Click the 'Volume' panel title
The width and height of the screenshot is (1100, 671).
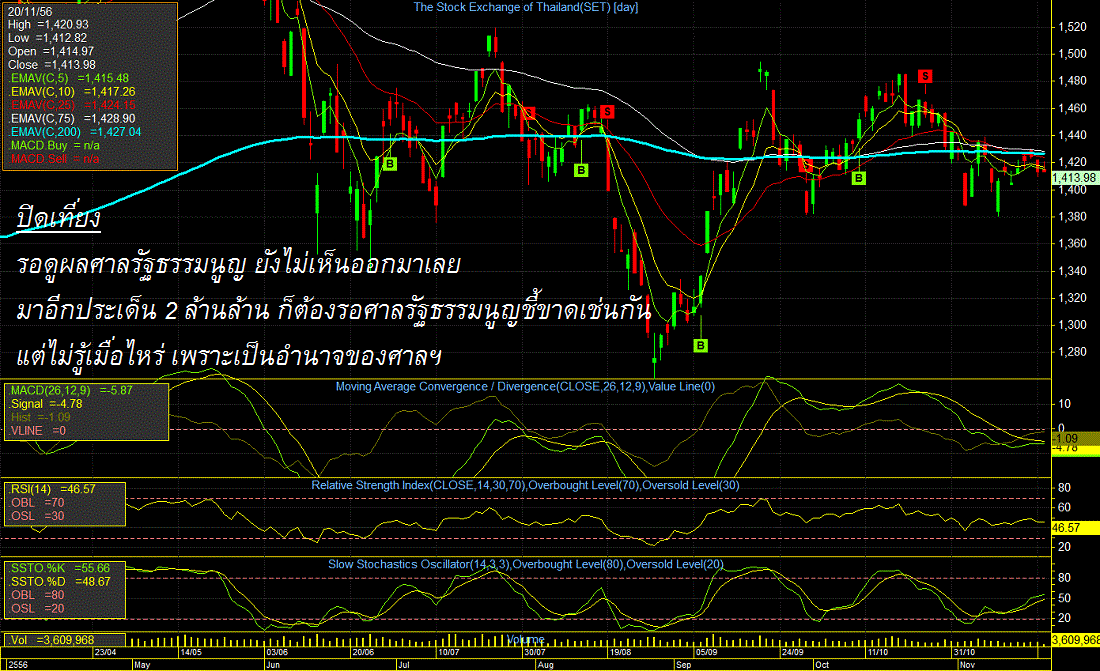[x=525, y=639]
